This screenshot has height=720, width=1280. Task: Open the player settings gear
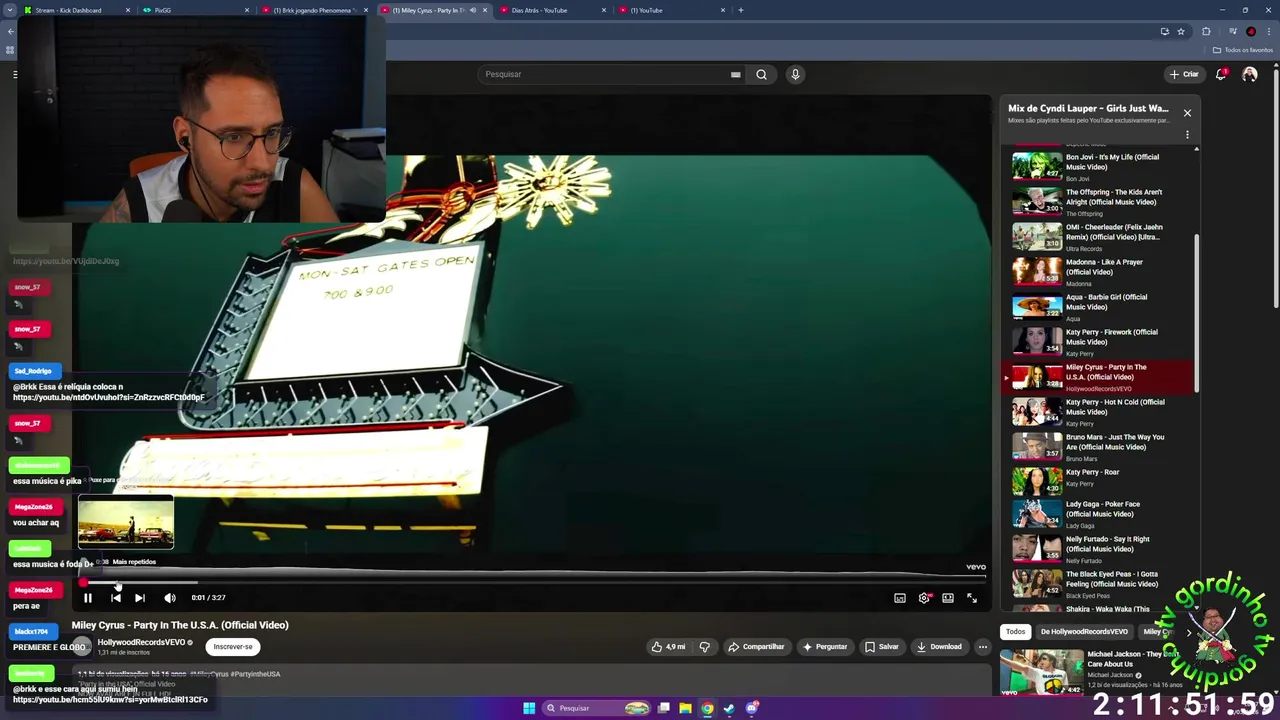[924, 598]
